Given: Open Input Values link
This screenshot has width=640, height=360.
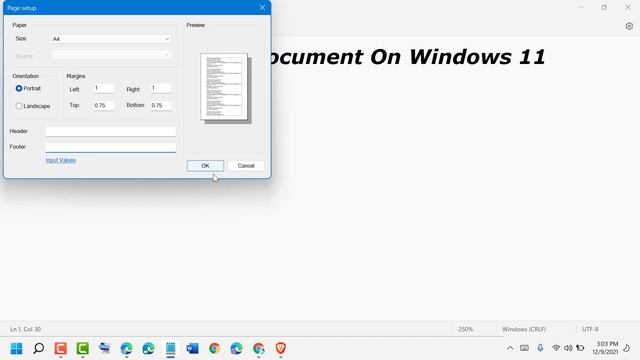Looking at the screenshot, I should (60, 160).
